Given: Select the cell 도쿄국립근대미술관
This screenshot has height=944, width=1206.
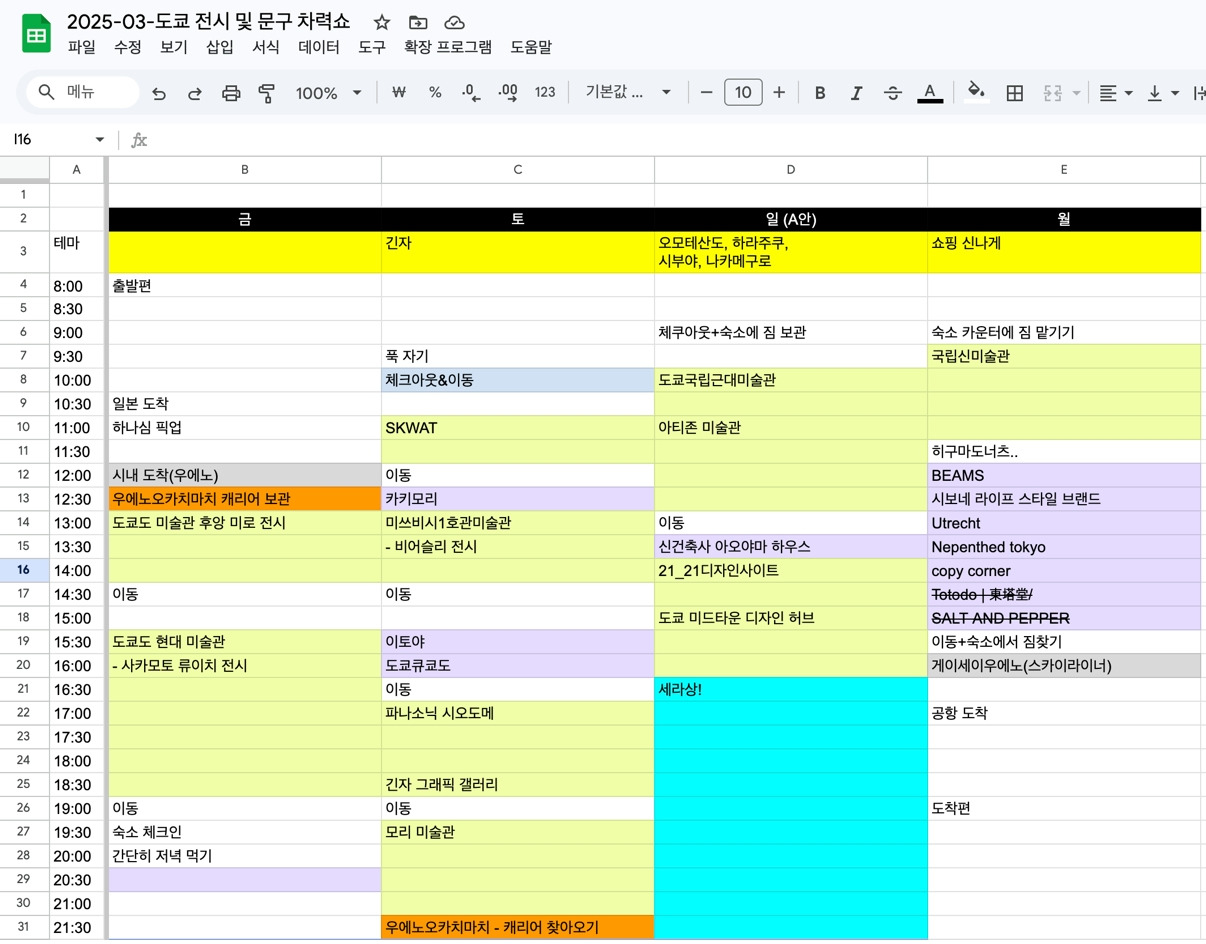Looking at the screenshot, I should (x=791, y=380).
